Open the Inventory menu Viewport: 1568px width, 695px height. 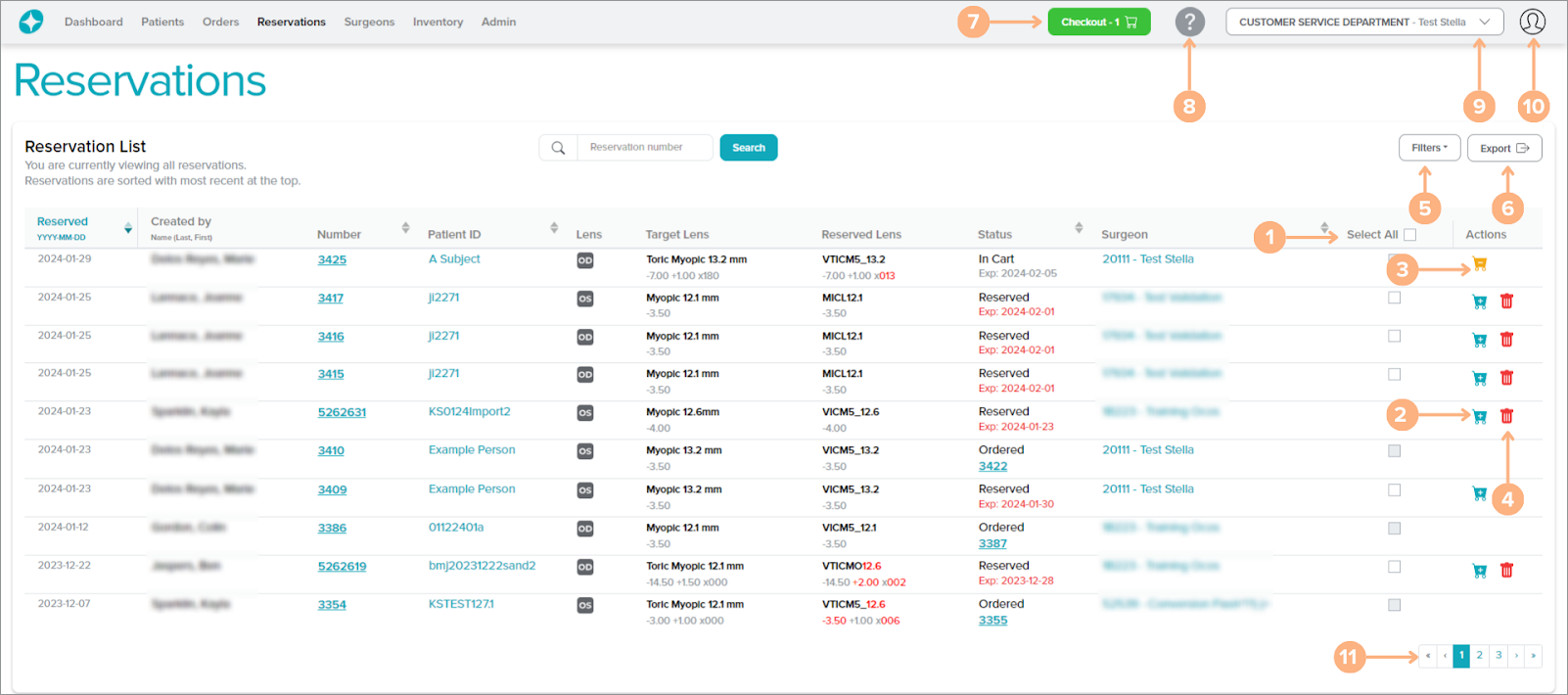pyautogui.click(x=438, y=22)
